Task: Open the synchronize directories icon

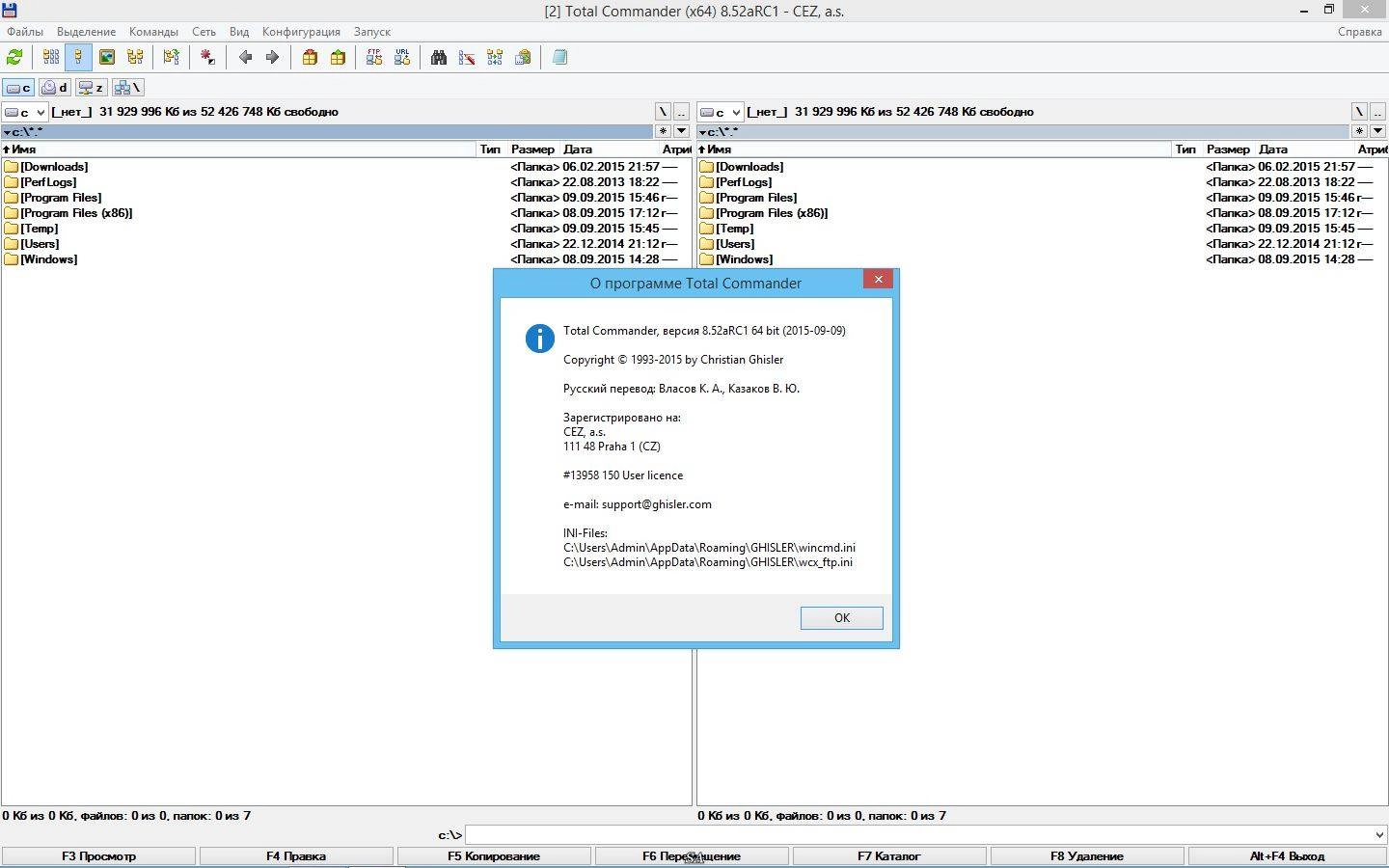Action: click(x=495, y=58)
